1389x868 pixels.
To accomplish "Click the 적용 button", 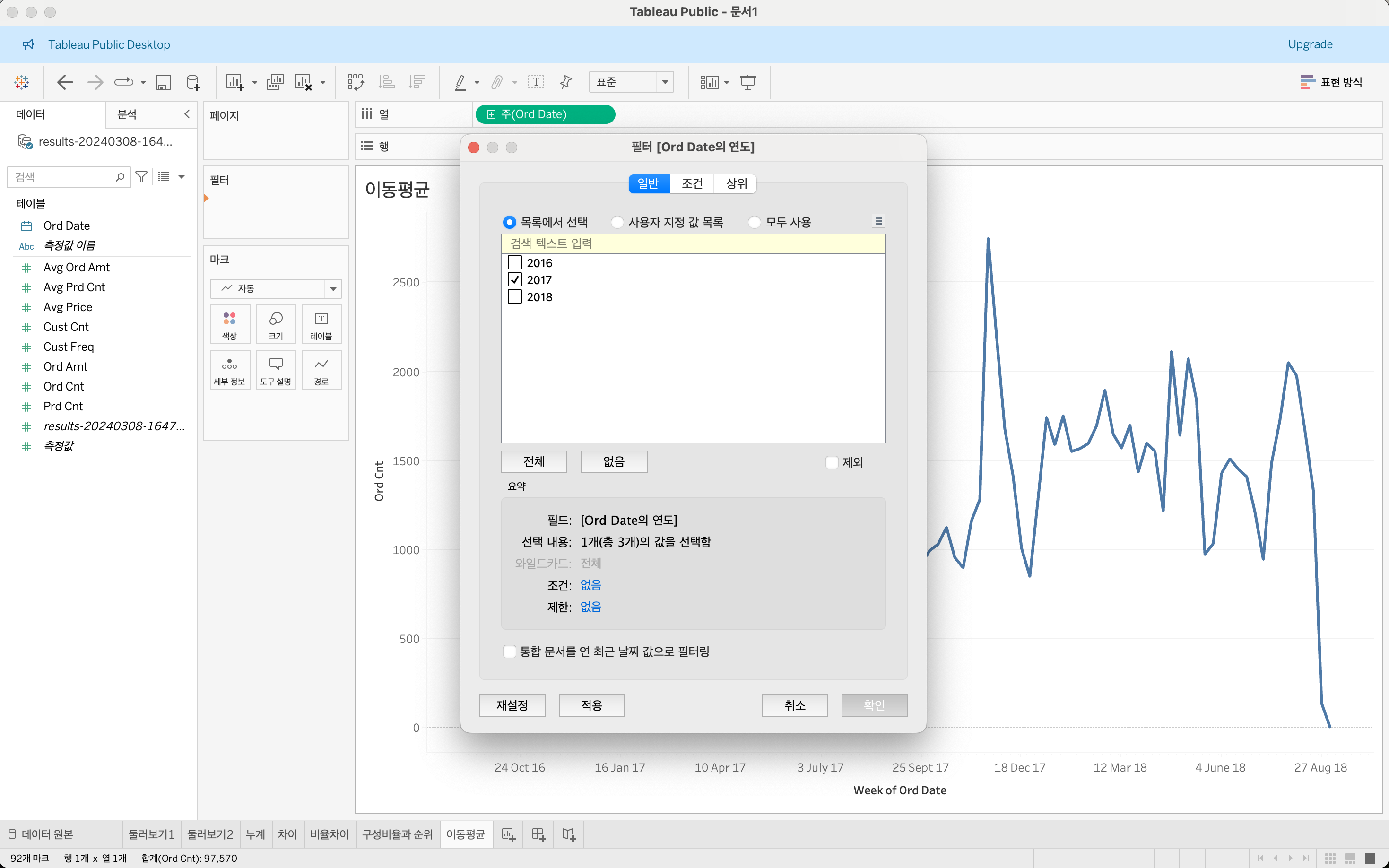I will click(x=591, y=705).
